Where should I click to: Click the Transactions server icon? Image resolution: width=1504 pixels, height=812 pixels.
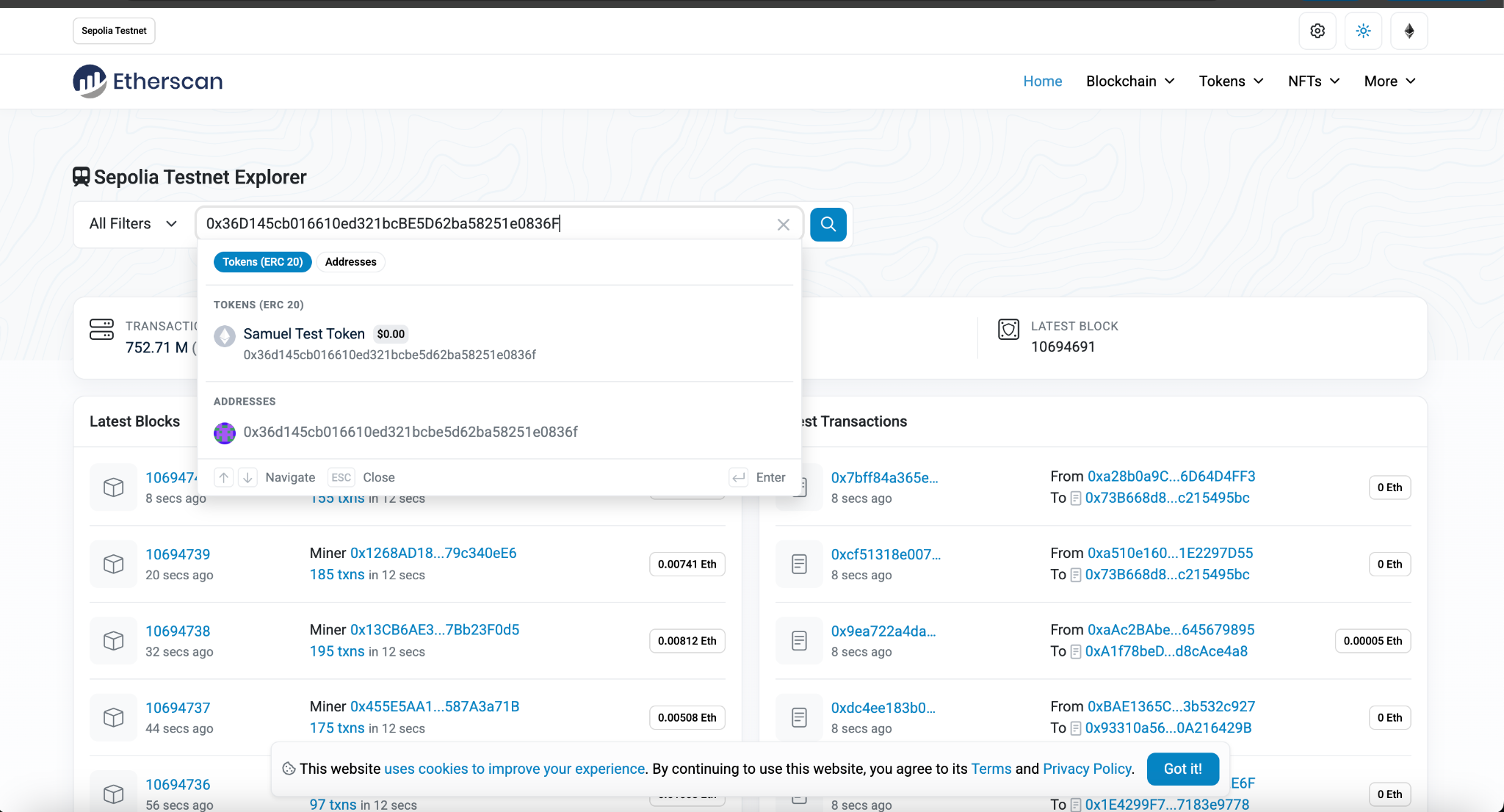(101, 329)
